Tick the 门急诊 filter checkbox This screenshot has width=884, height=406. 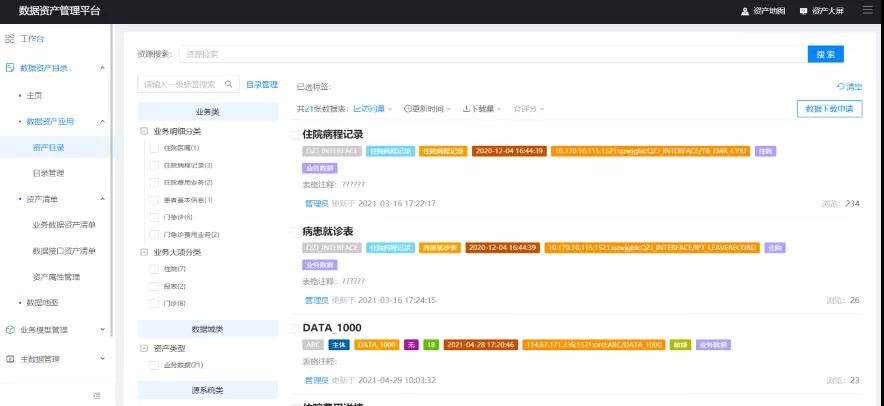click(x=154, y=217)
